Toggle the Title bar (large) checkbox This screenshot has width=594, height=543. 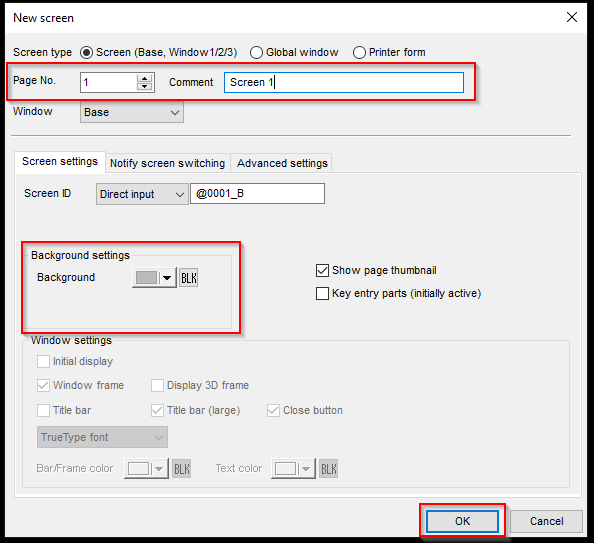coord(157,410)
